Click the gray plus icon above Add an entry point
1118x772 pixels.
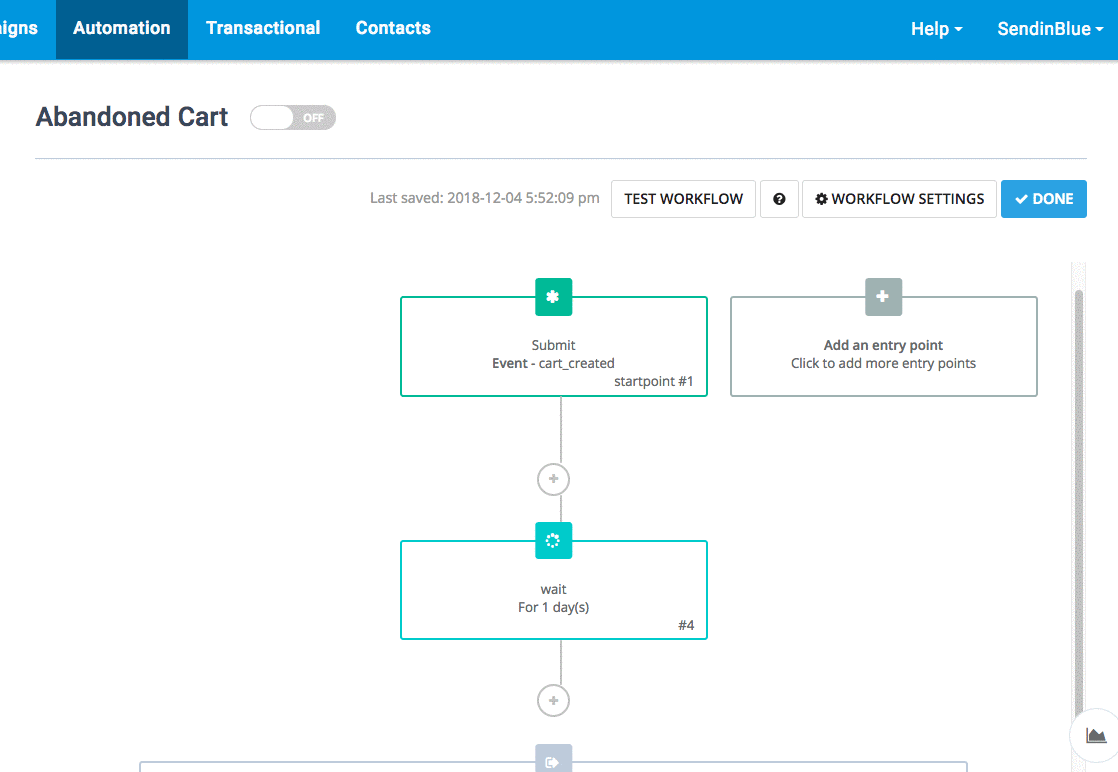(883, 297)
